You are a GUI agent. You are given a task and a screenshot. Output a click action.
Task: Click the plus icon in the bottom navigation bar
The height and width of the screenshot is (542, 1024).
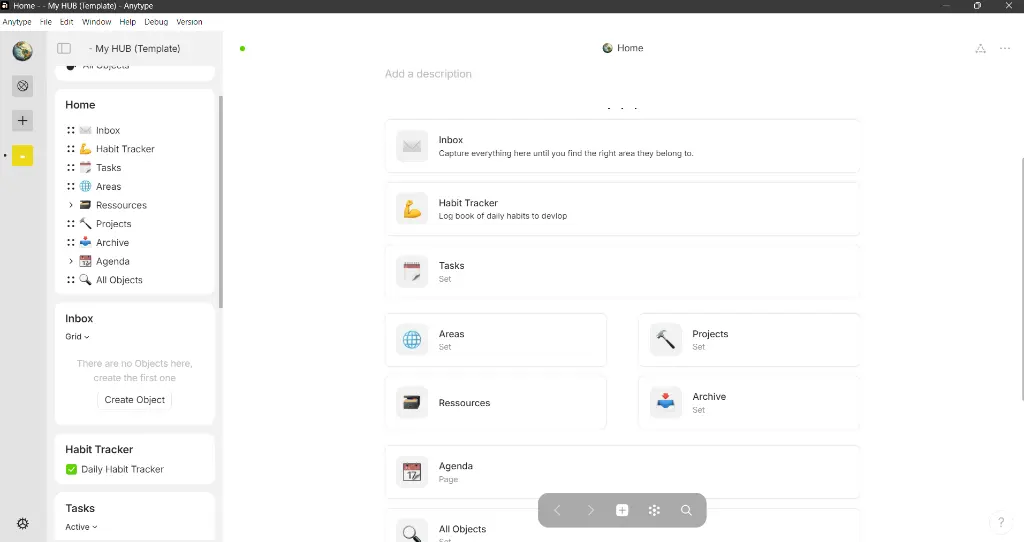(622, 510)
